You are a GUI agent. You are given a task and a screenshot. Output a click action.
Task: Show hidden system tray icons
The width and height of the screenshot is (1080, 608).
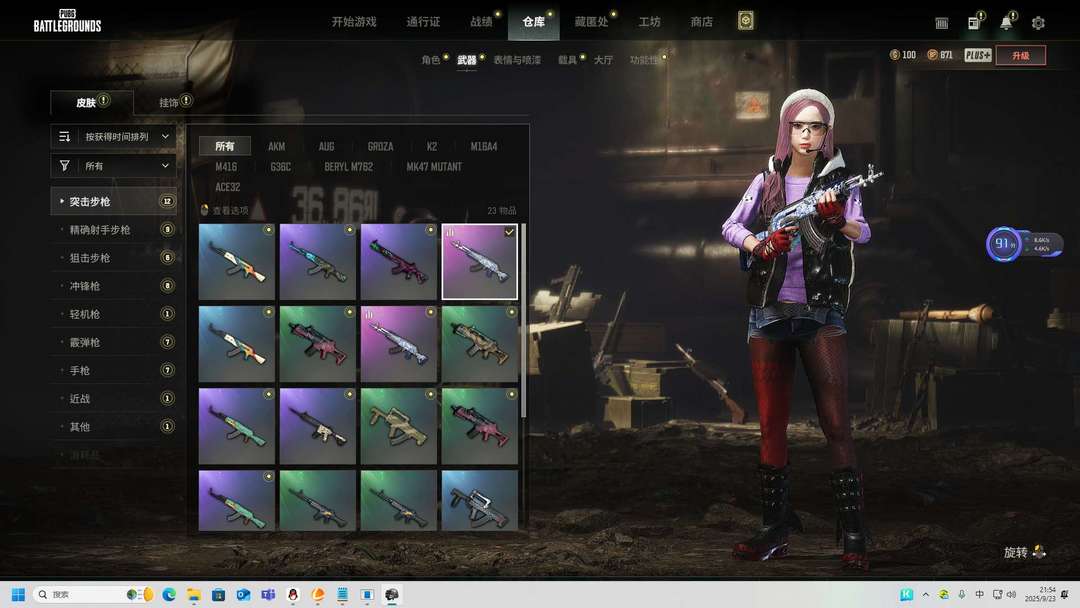[926, 594]
